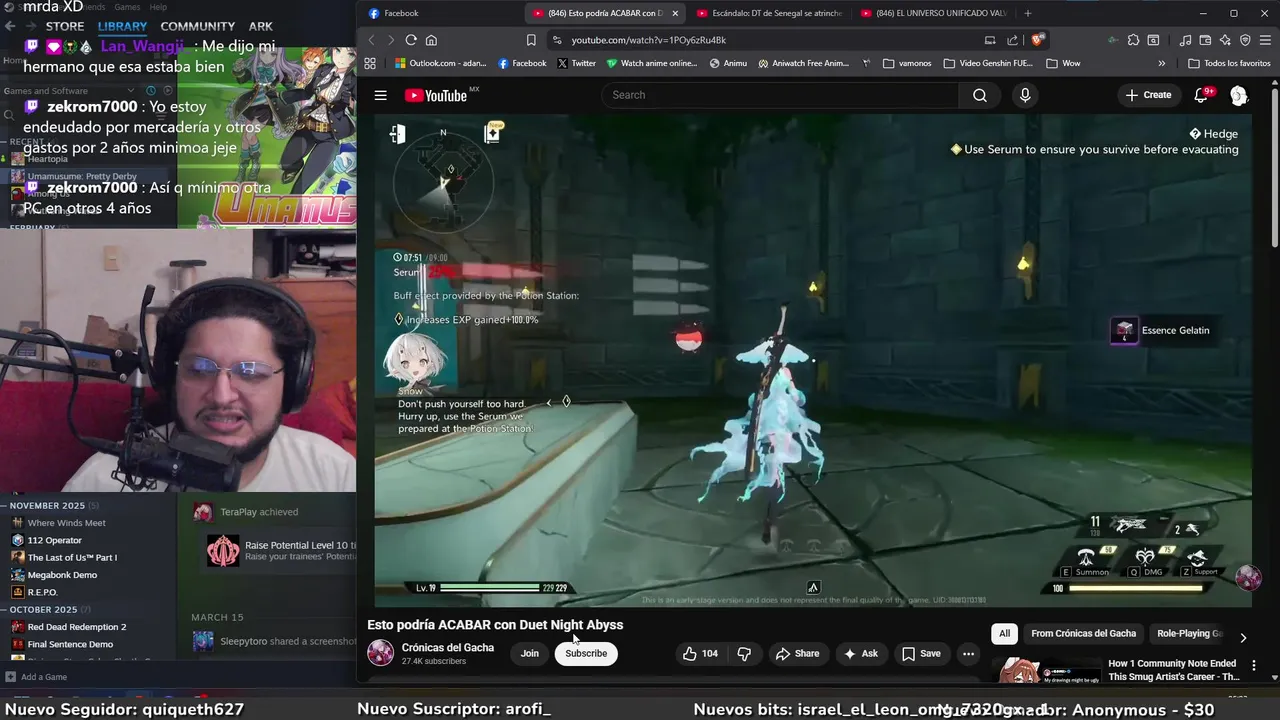Show hidden bookmarks with the double chevron
Image resolution: width=1280 pixels, height=720 pixels.
coord(1161,63)
